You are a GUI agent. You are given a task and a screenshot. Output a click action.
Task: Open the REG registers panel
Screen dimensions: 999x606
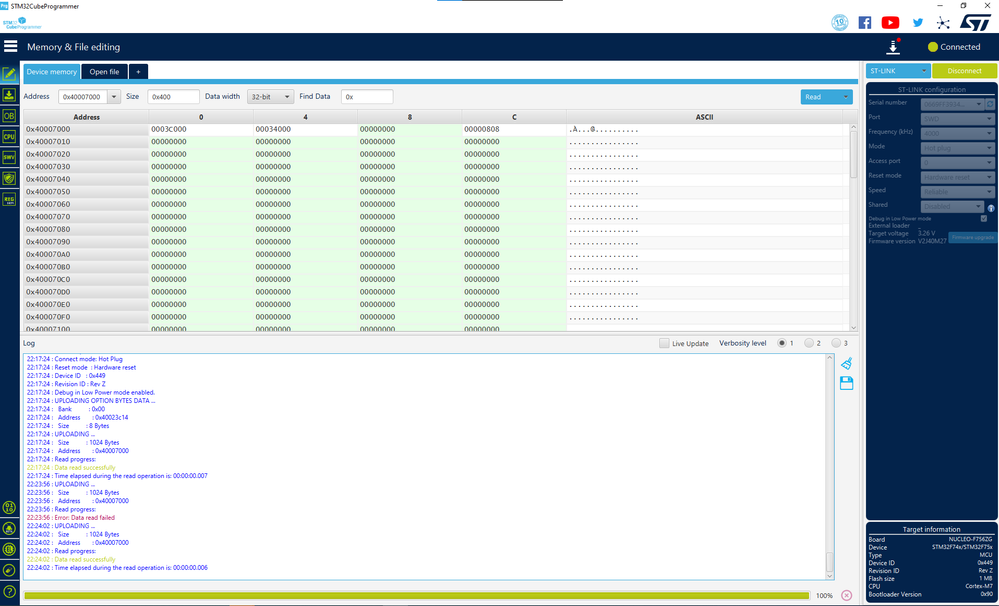[x=9, y=199]
